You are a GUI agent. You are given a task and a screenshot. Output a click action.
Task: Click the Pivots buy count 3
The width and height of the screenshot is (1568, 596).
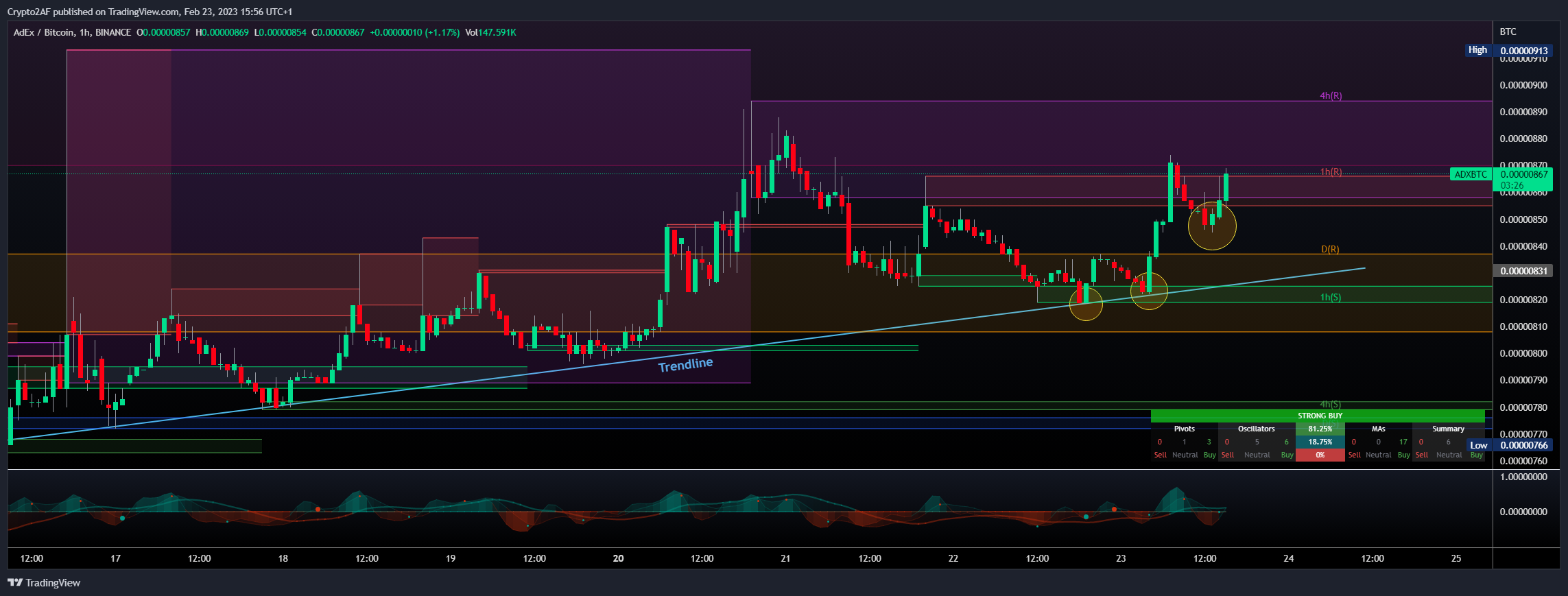pyautogui.click(x=1209, y=442)
